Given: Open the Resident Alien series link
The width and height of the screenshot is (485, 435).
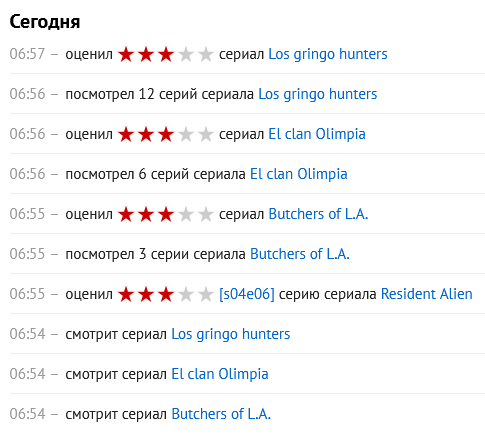Looking at the screenshot, I should pos(427,294).
